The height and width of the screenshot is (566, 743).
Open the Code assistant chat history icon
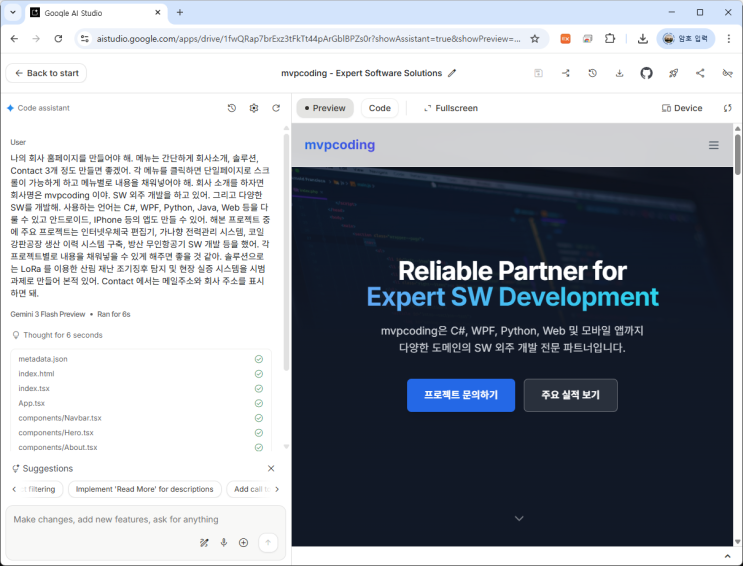(232, 108)
